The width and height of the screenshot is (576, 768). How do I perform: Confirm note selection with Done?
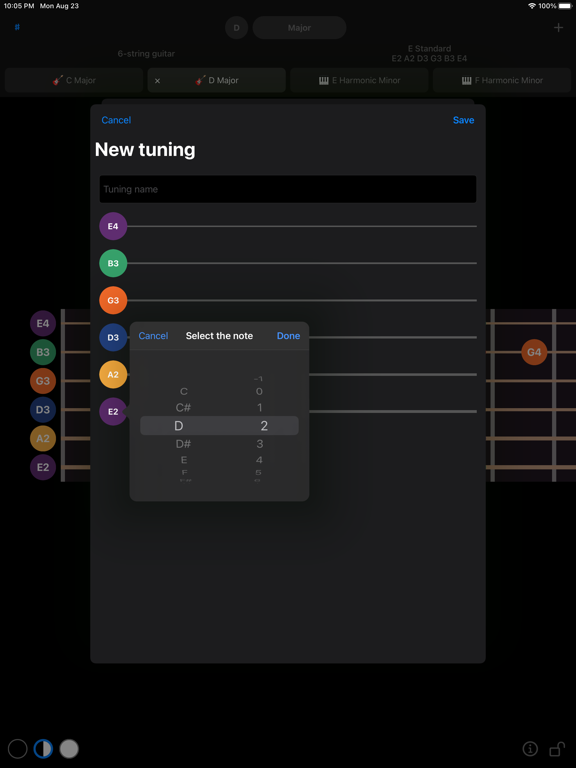(x=288, y=336)
